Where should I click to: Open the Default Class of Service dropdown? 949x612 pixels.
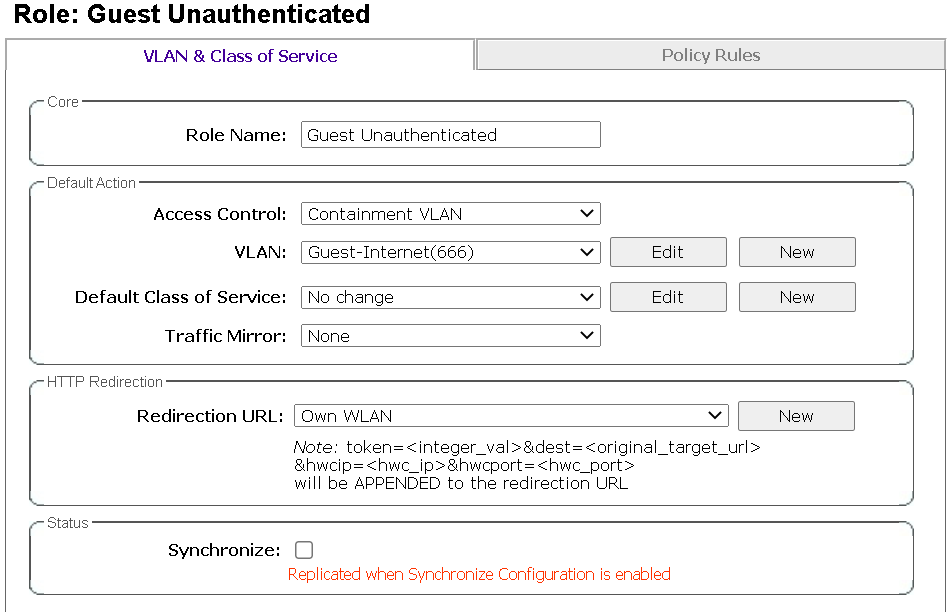(450, 297)
